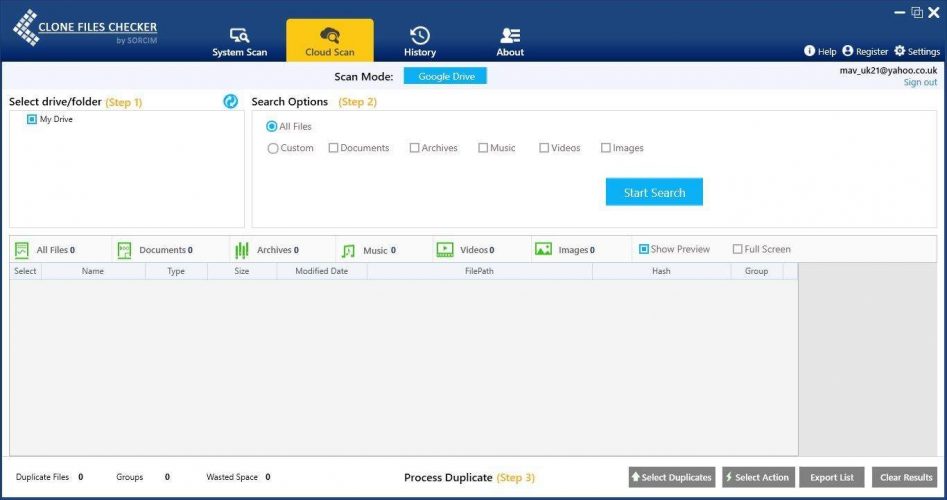947x500 pixels.
Task: Sort results by Group column
Action: [x=756, y=271]
